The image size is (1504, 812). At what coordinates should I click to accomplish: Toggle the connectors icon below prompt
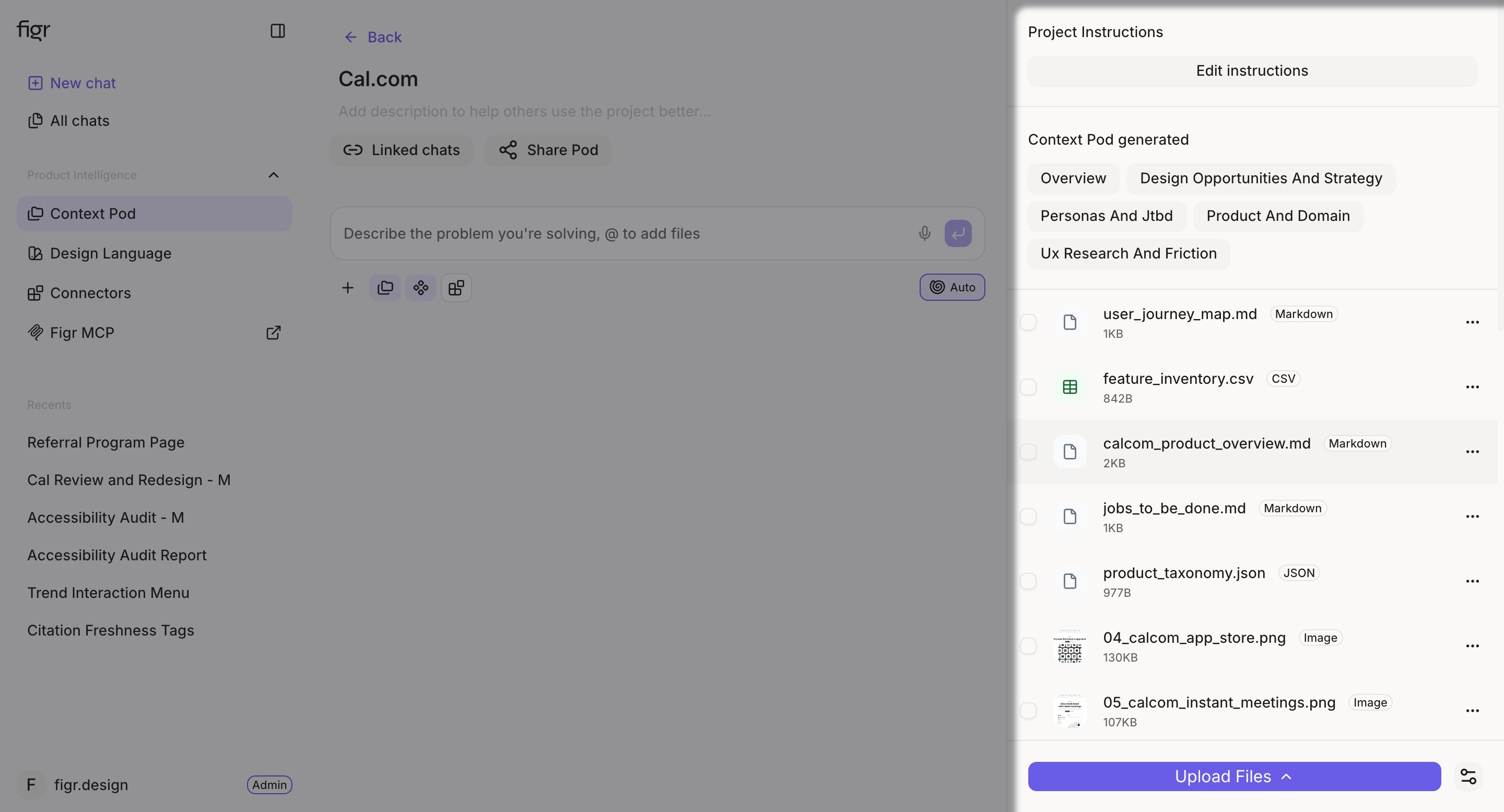[x=456, y=288]
